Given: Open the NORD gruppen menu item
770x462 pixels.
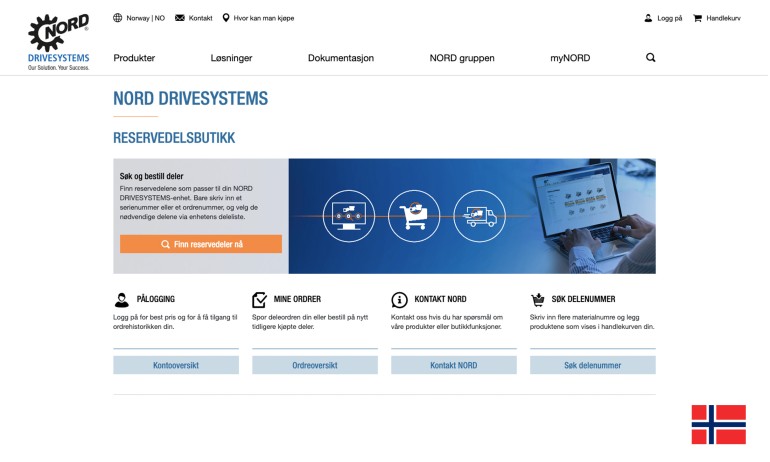Looking at the screenshot, I should [461, 58].
